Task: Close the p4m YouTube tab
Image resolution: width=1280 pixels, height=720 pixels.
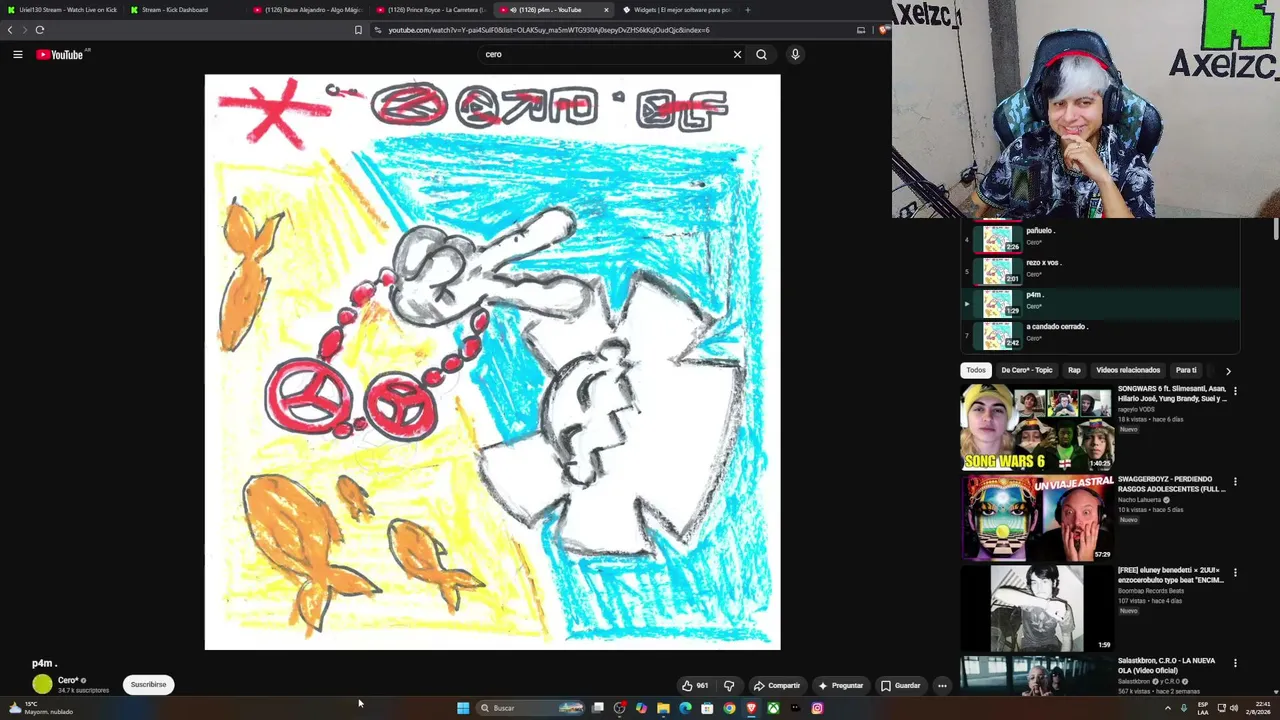Action: tap(606, 10)
